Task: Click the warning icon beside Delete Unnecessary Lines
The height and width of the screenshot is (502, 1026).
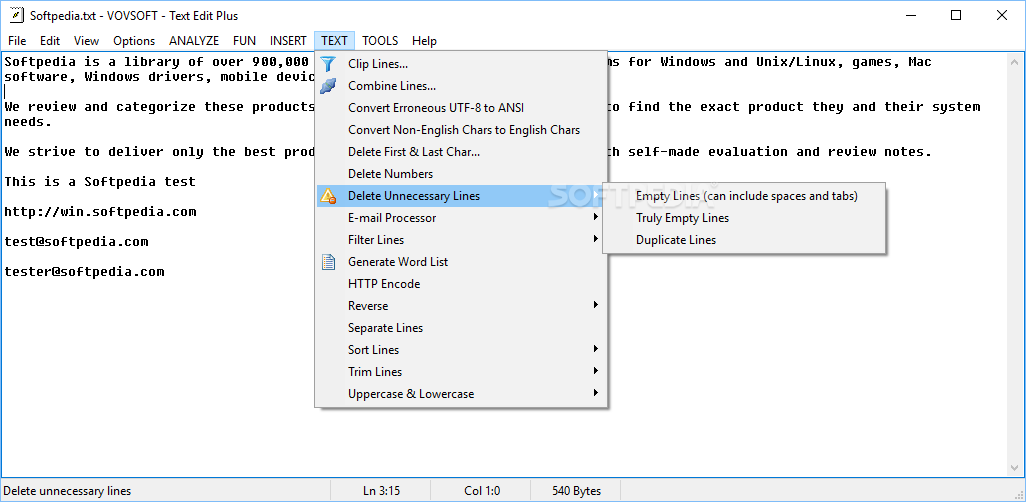Action: pos(328,196)
